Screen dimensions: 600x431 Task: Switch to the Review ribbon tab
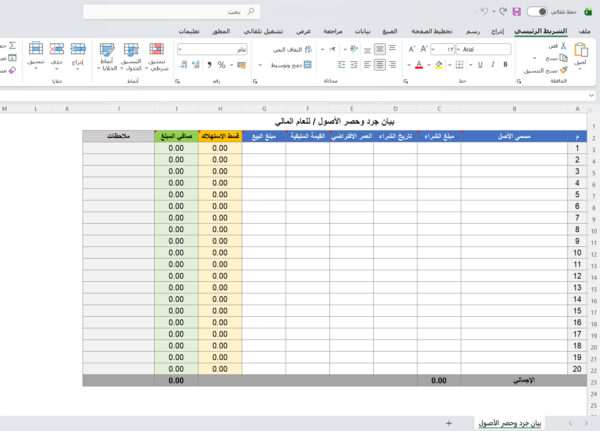[333, 31]
